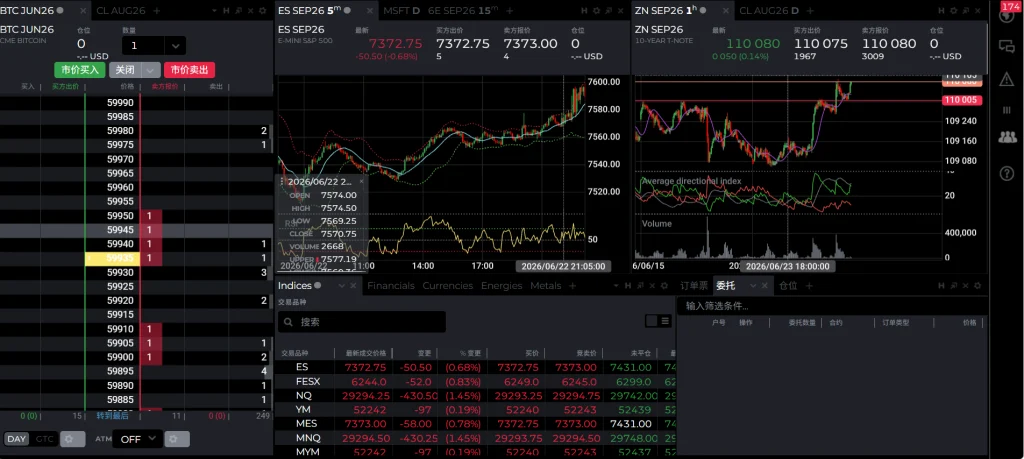The width and height of the screenshot is (1024, 459).
Task: Open the 仓位 positions tab
Action: 788,285
